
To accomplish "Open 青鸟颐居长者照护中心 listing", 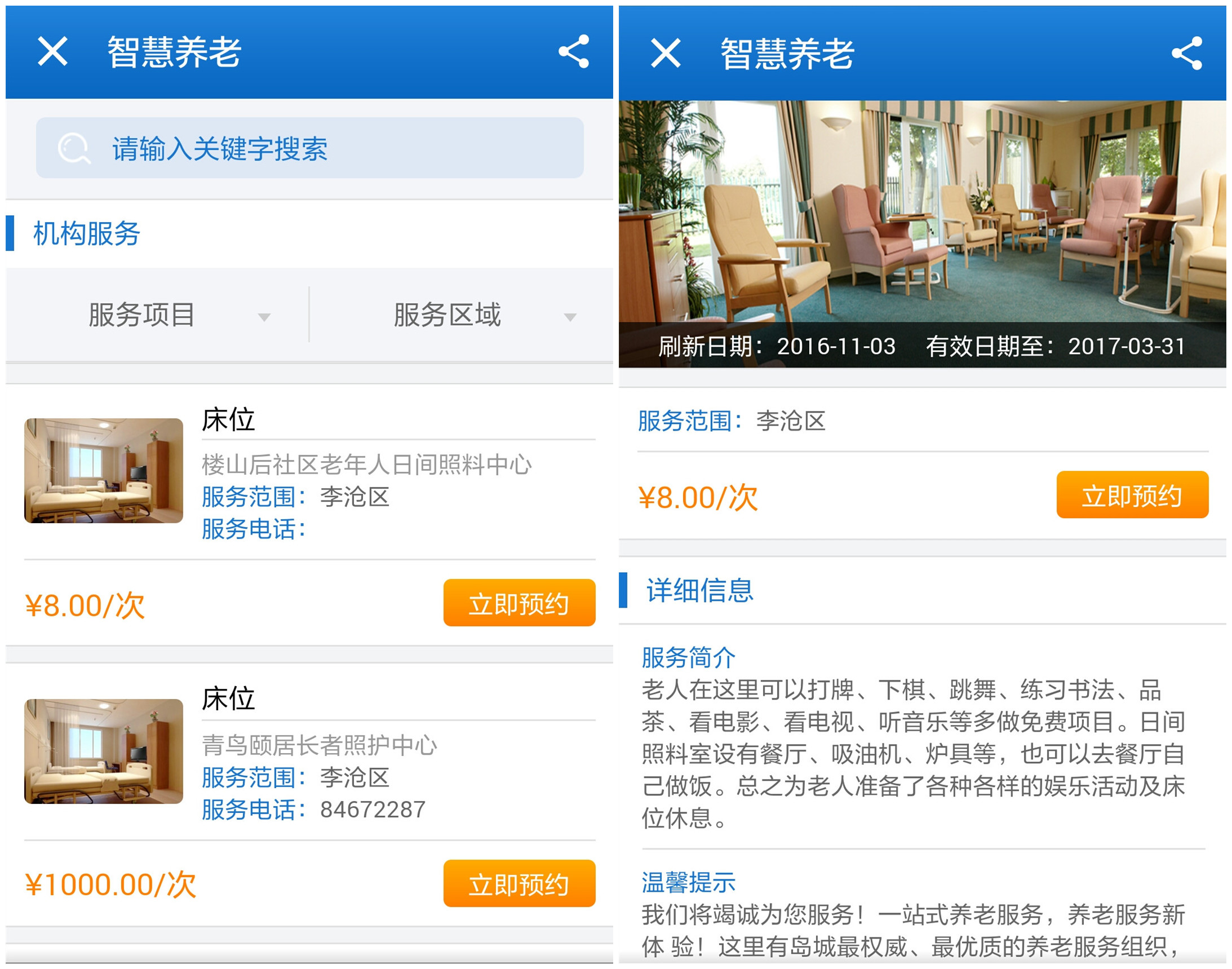I will tap(320, 745).
